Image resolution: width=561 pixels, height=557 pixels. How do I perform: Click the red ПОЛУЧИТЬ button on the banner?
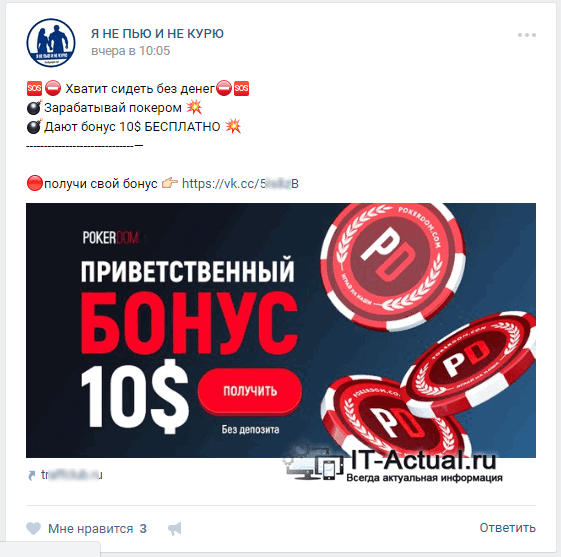[x=250, y=391]
